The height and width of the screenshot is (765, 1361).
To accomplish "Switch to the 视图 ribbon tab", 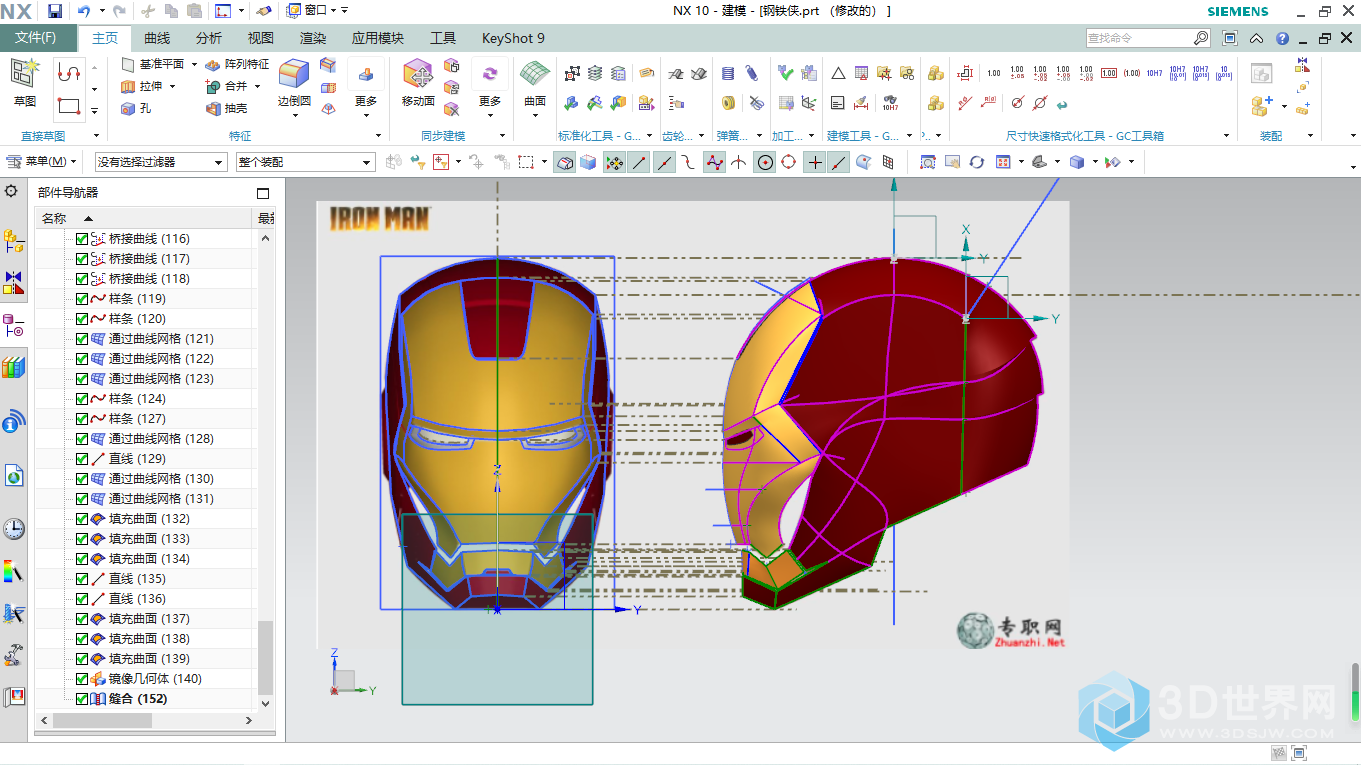I will point(261,38).
